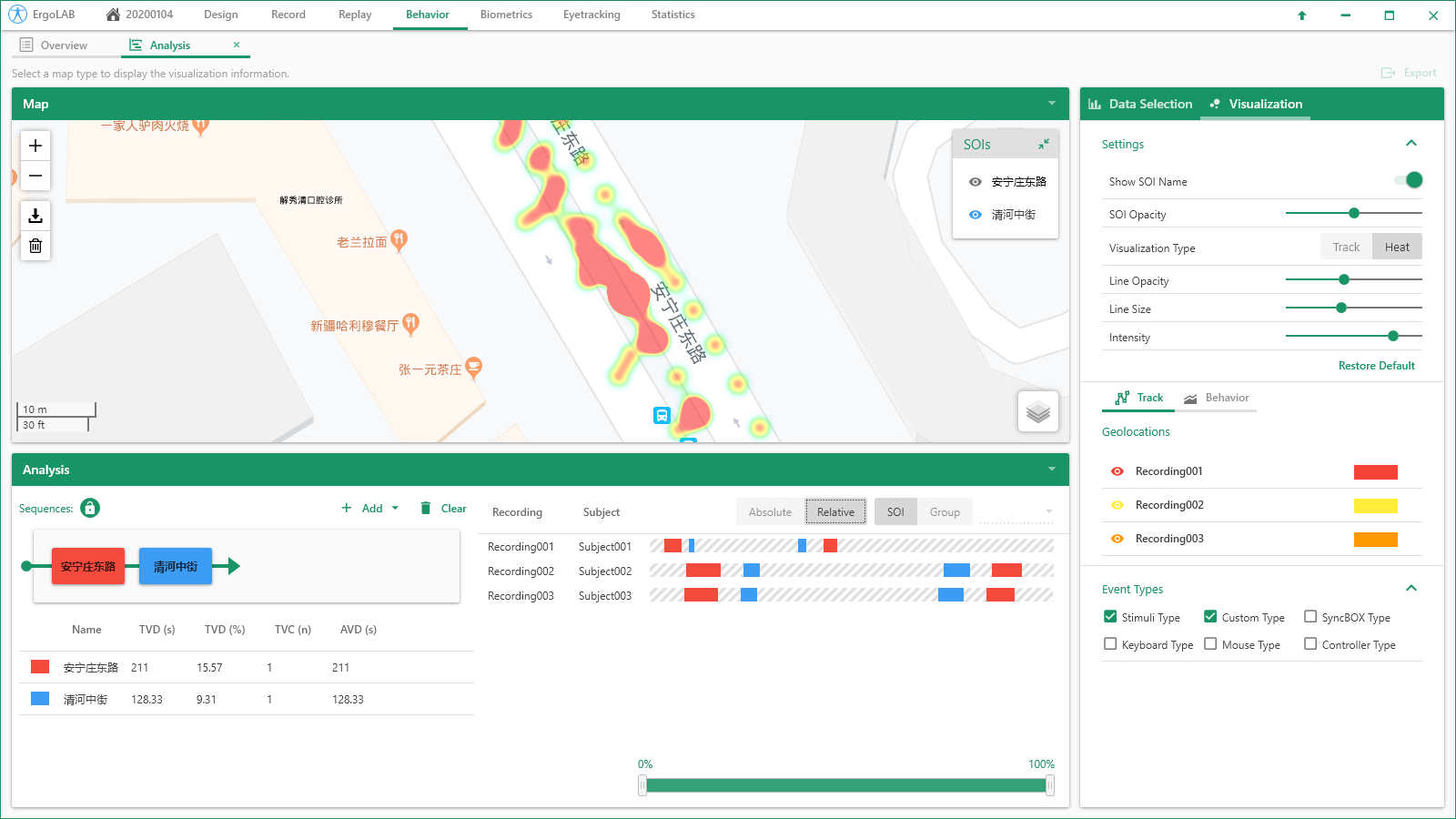Uncheck Custom Type checkbox
This screenshot has height=819, width=1456.
click(x=1210, y=616)
